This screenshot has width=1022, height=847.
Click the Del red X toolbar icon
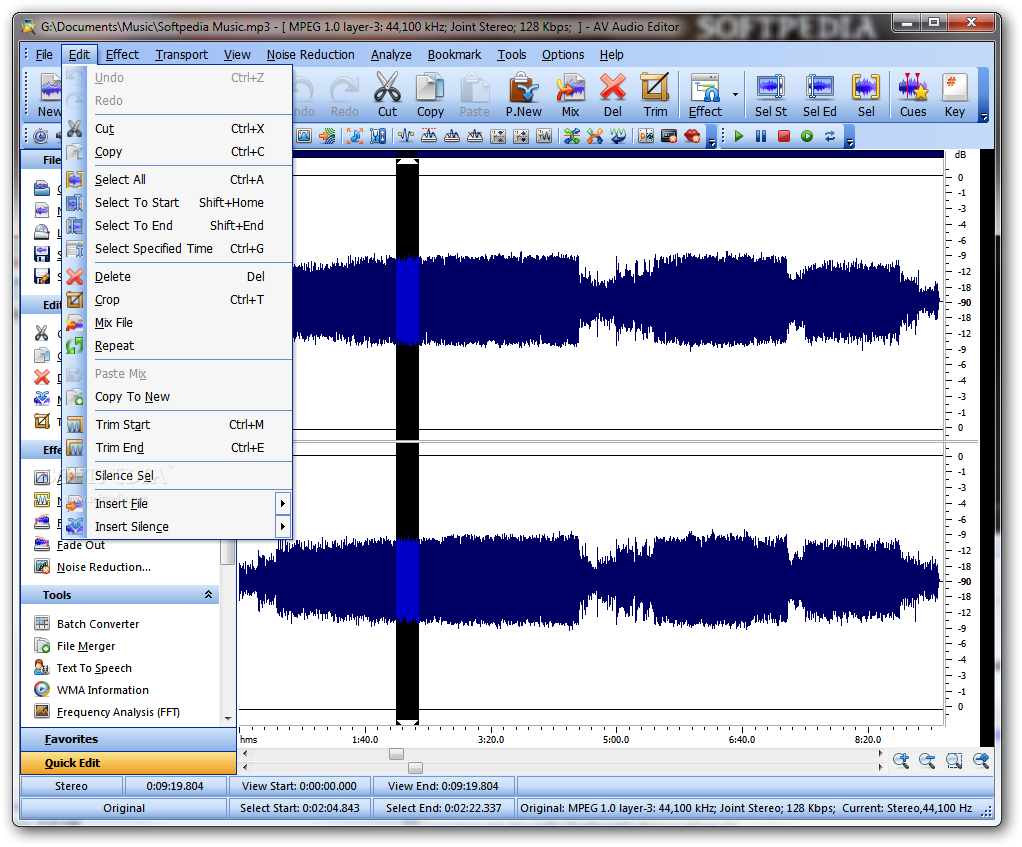(612, 88)
